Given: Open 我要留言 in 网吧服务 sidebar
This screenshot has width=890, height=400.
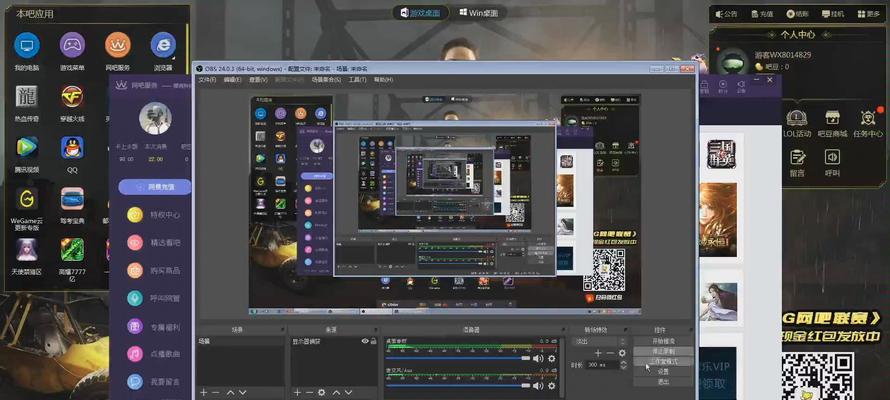Looking at the screenshot, I should pos(154,382).
